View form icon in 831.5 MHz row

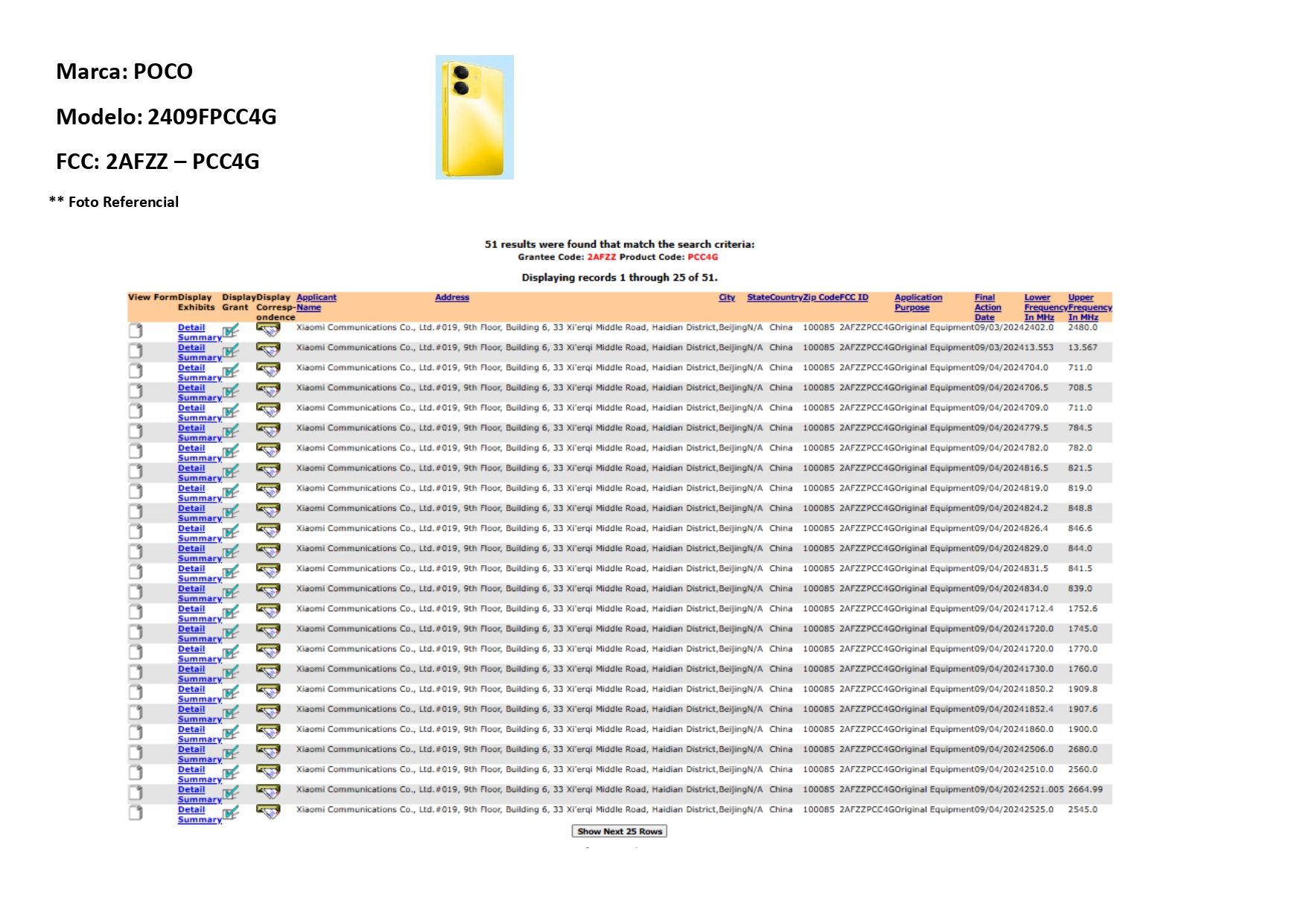pyautogui.click(x=136, y=572)
